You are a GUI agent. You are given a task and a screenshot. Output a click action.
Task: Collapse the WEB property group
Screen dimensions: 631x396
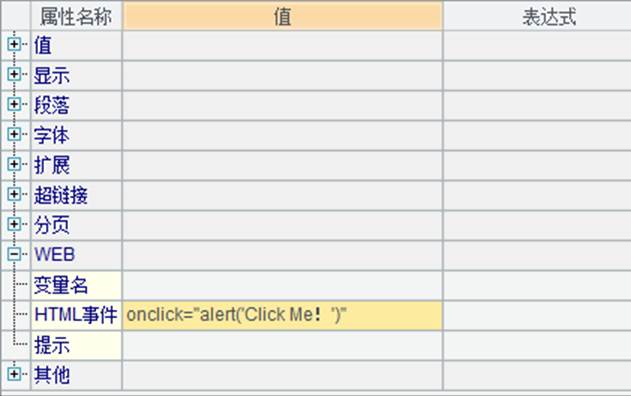[14, 254]
